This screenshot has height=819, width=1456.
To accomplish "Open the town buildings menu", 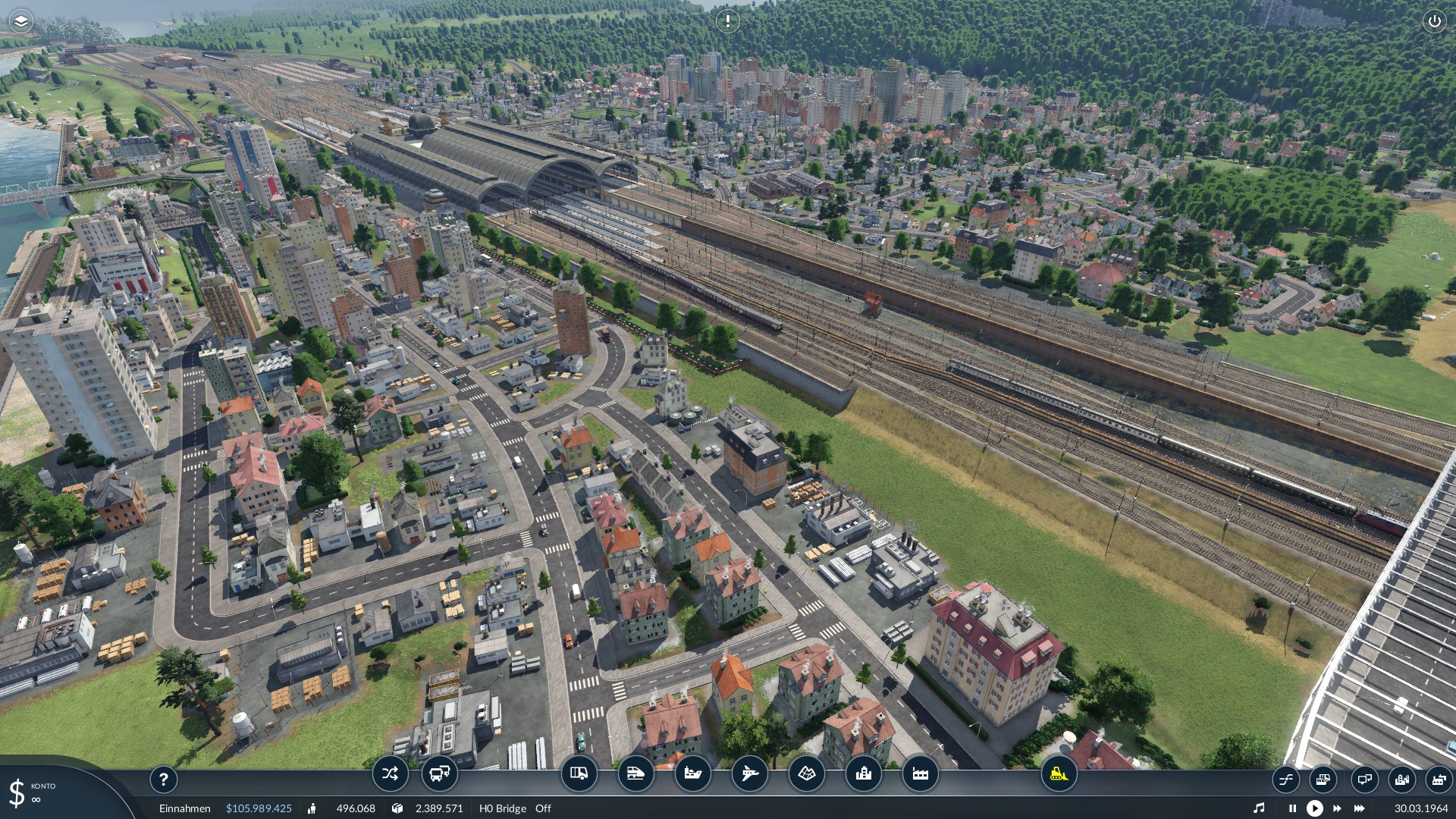I will click(863, 773).
